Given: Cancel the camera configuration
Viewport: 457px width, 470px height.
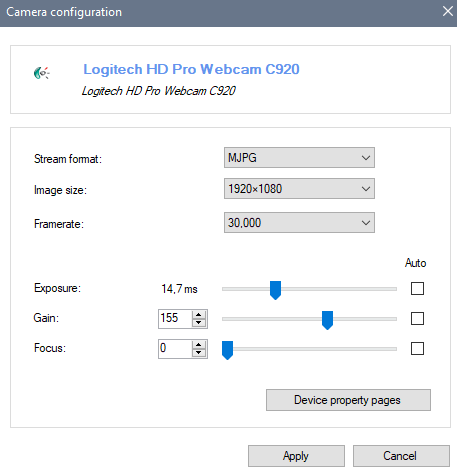Looking at the screenshot, I should [x=401, y=456].
